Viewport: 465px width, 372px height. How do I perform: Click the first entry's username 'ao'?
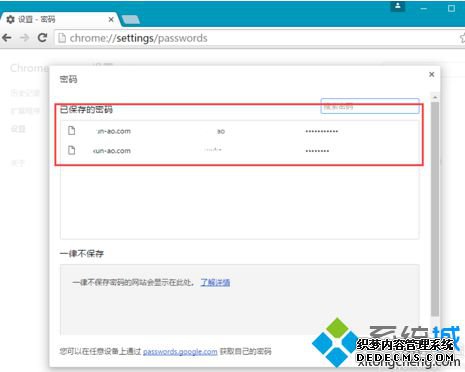point(221,131)
